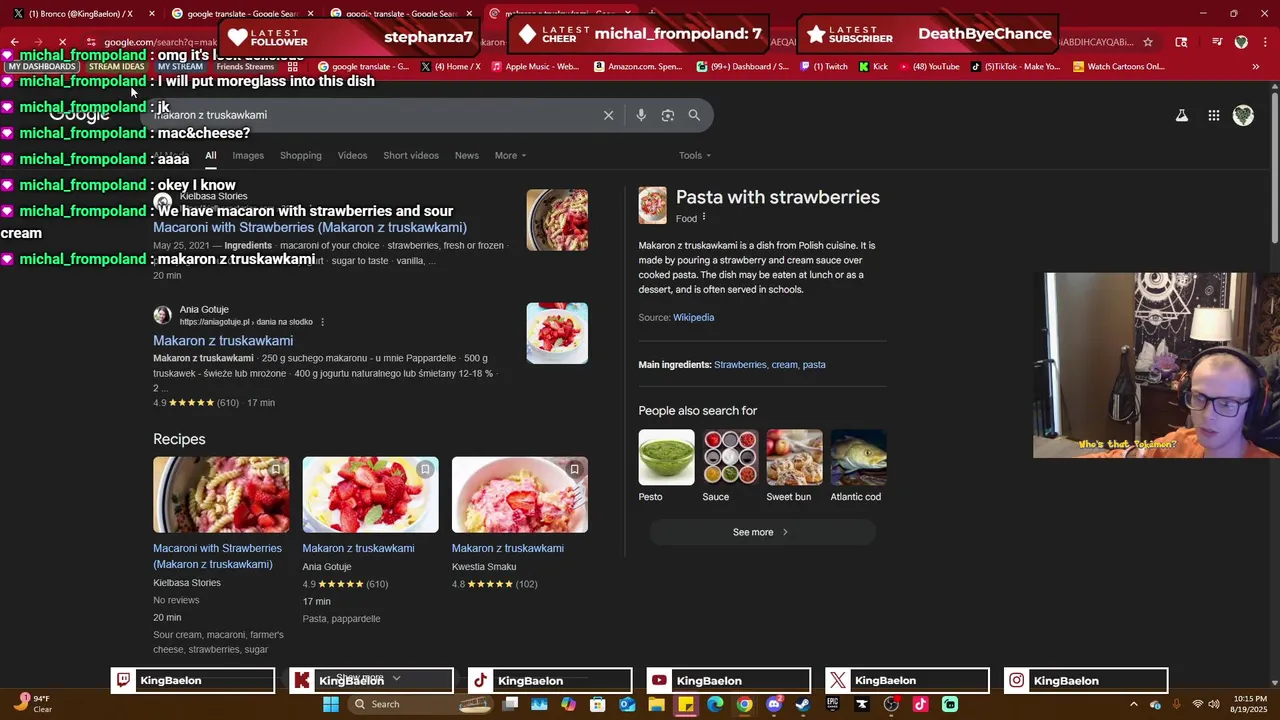Open Windows Start menu

[331, 704]
